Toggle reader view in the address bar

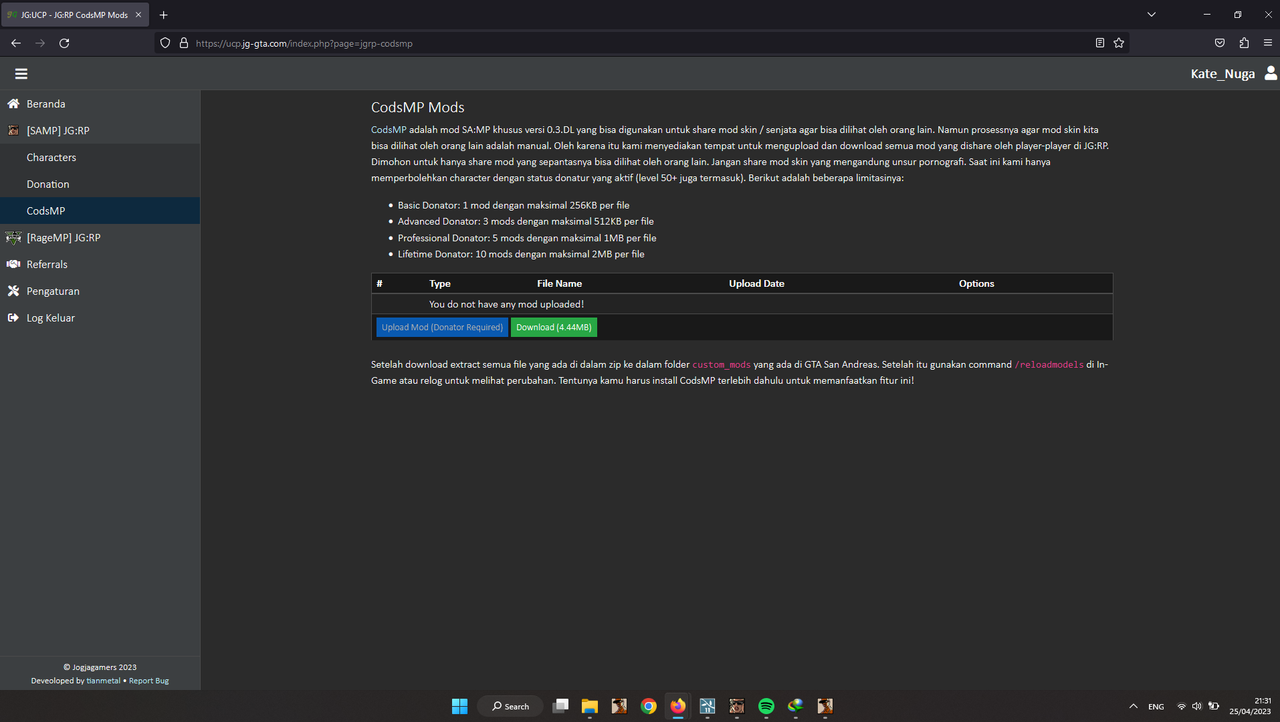[x=1100, y=43]
